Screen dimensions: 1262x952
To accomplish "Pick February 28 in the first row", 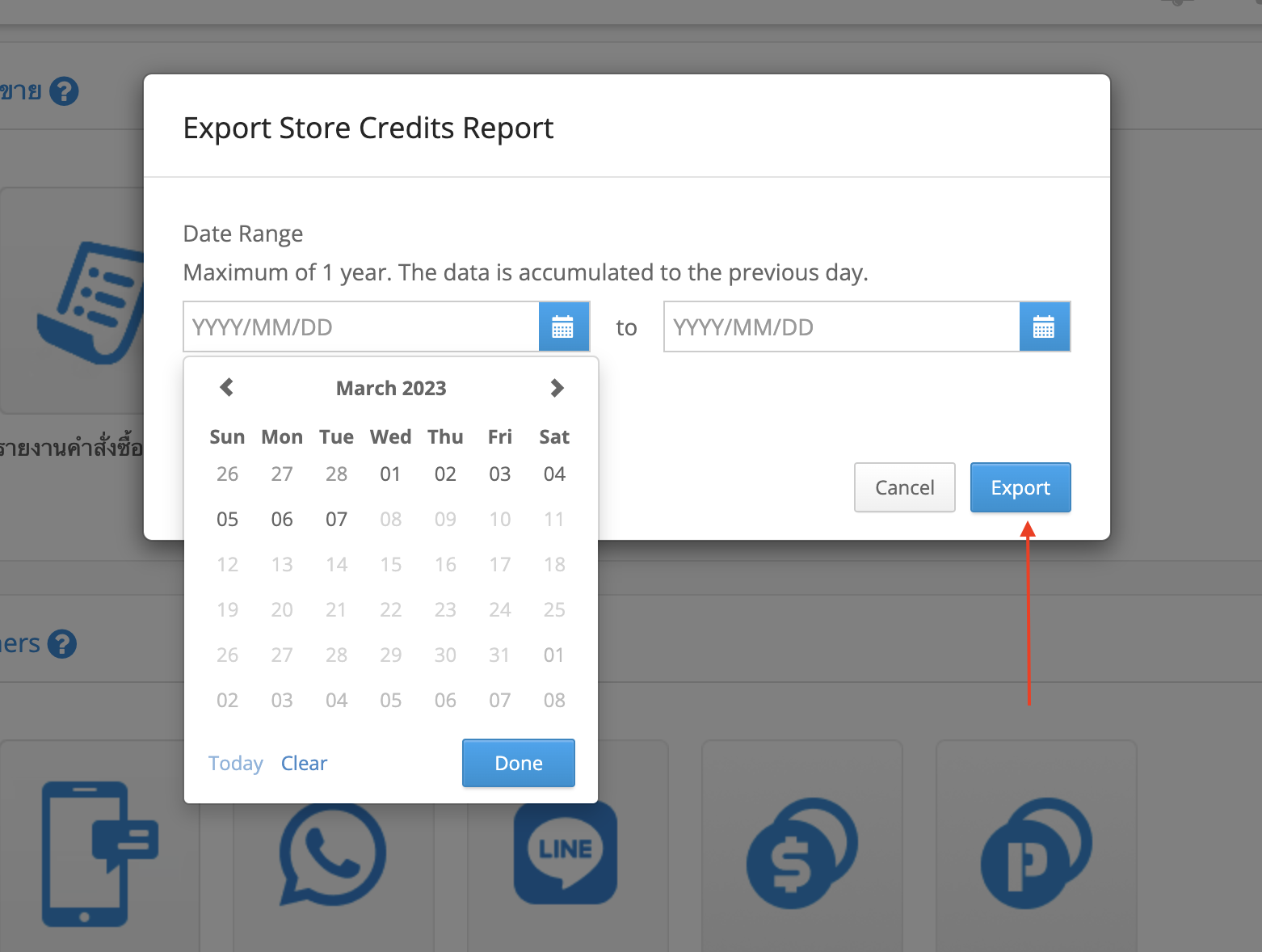I will pos(337,474).
